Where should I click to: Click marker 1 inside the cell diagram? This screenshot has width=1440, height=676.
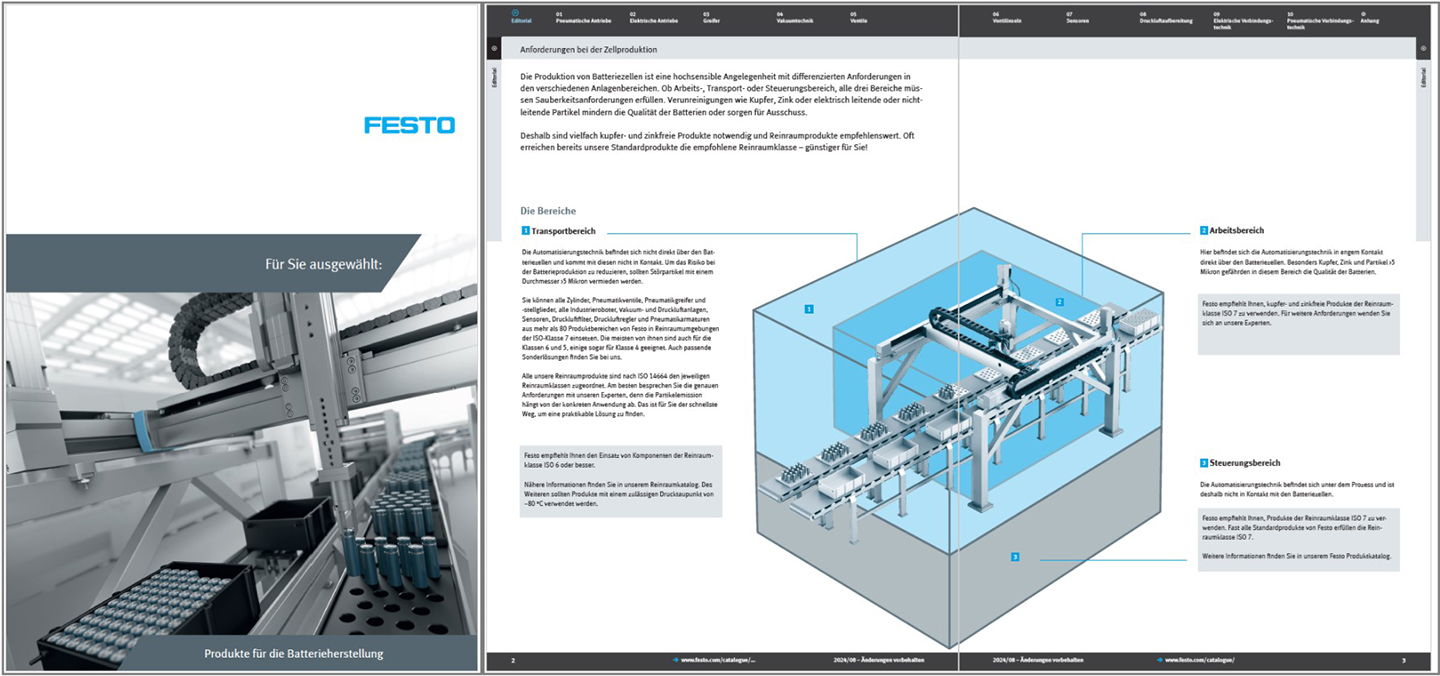[x=808, y=310]
